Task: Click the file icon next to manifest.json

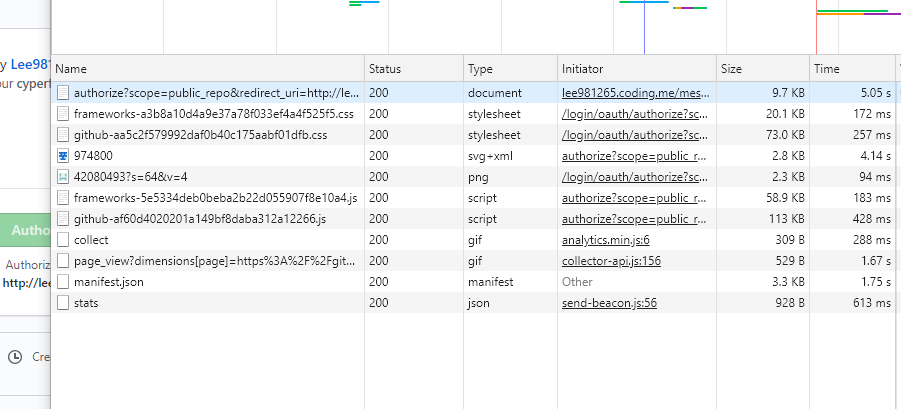Action: click(64, 282)
